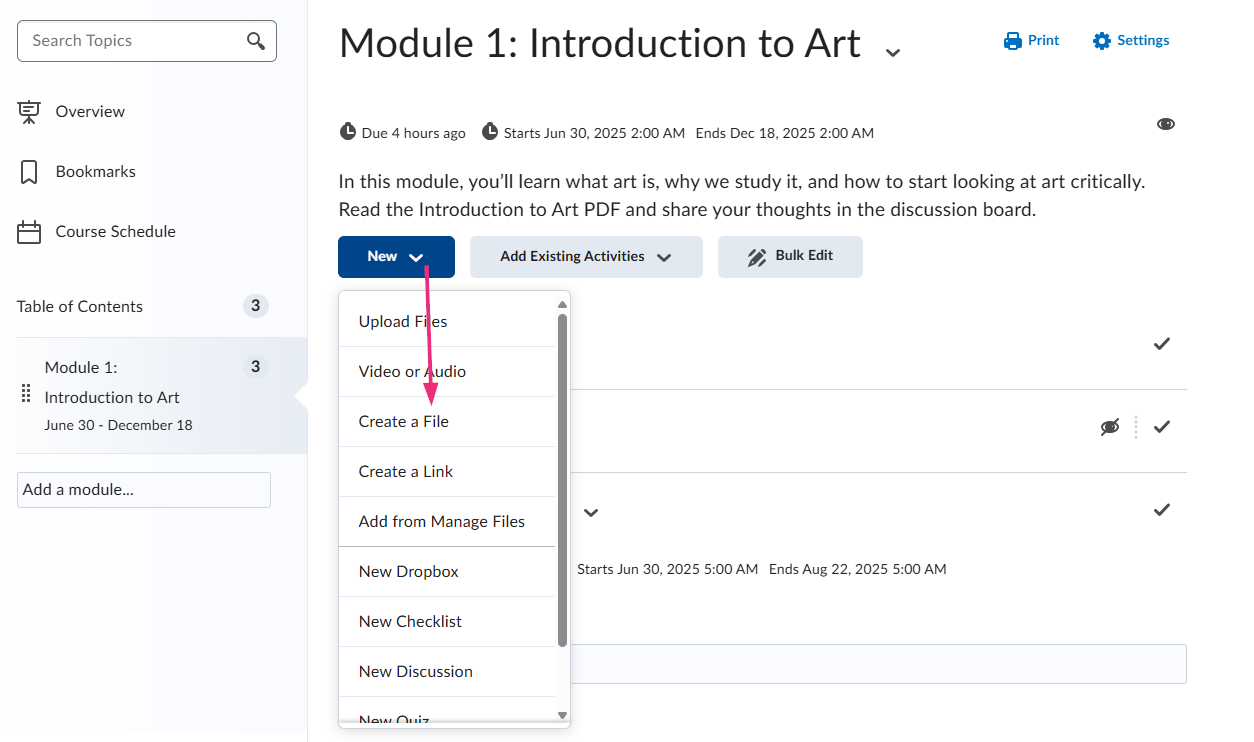Open the Add Existing Activities dropdown
This screenshot has height=742, width=1254.
(x=586, y=257)
